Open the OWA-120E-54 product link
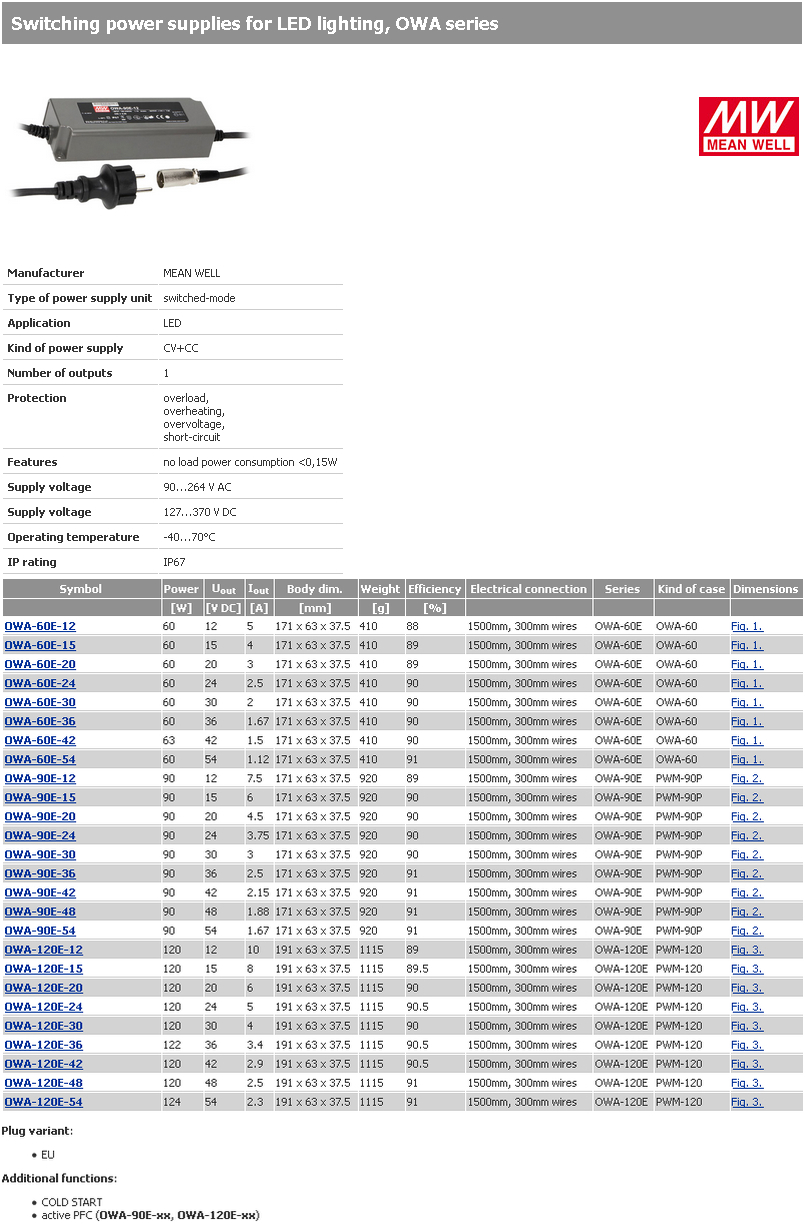The width and height of the screenshot is (805, 1229). (x=44, y=1102)
